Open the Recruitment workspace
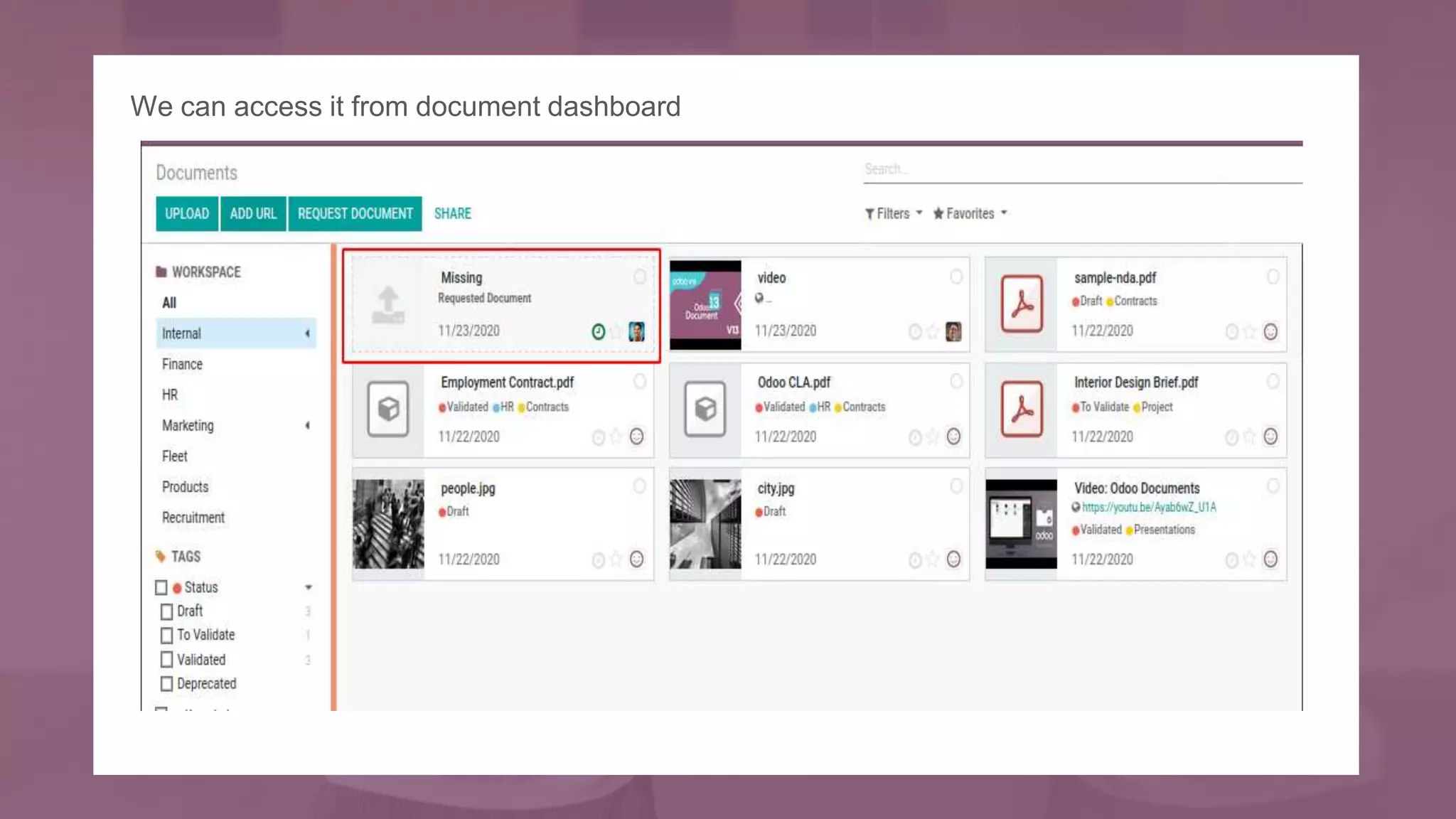 click(x=193, y=518)
